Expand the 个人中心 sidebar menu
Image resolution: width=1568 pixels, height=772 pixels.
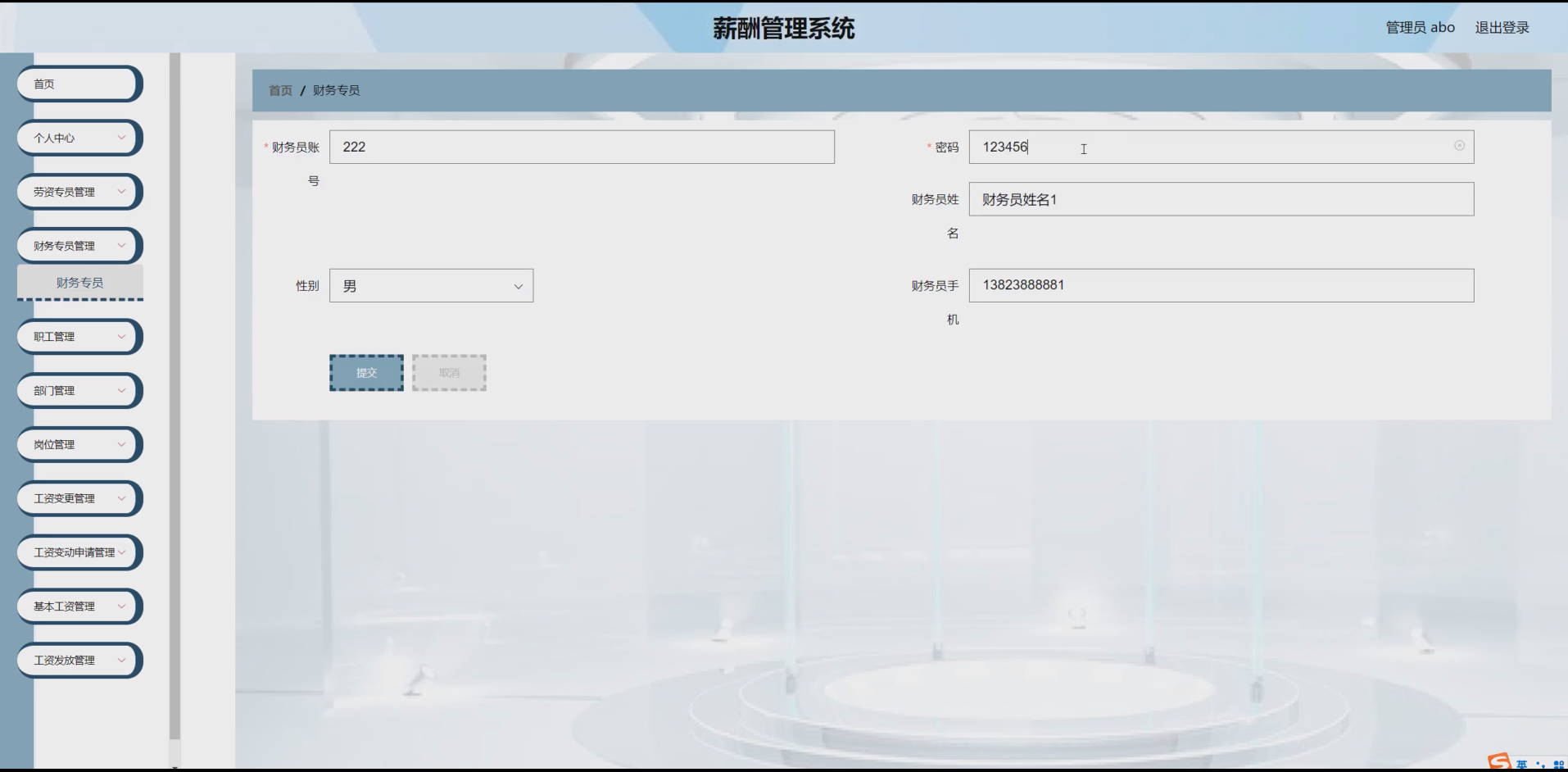(79, 138)
